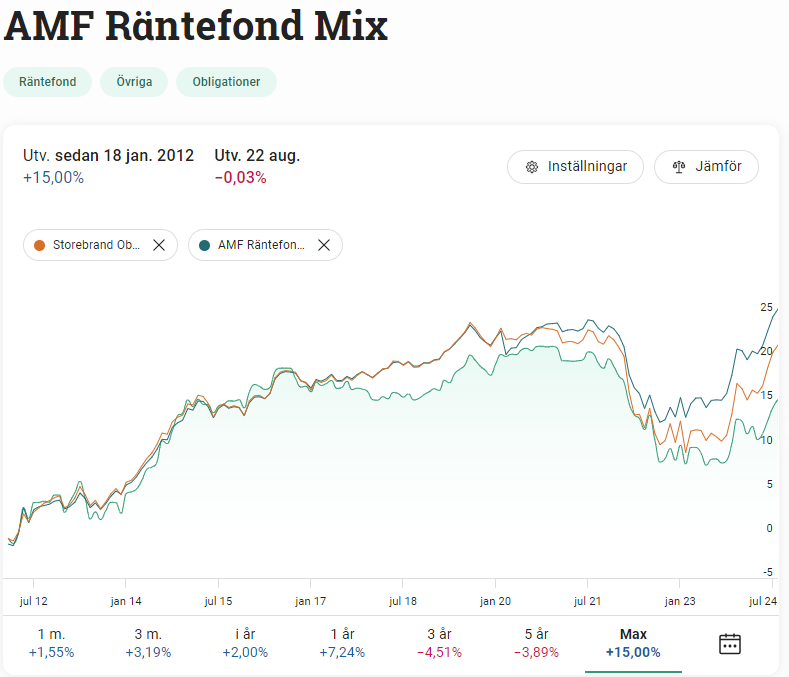
Task: Open the Inställningar settings button
Action: (x=575, y=167)
